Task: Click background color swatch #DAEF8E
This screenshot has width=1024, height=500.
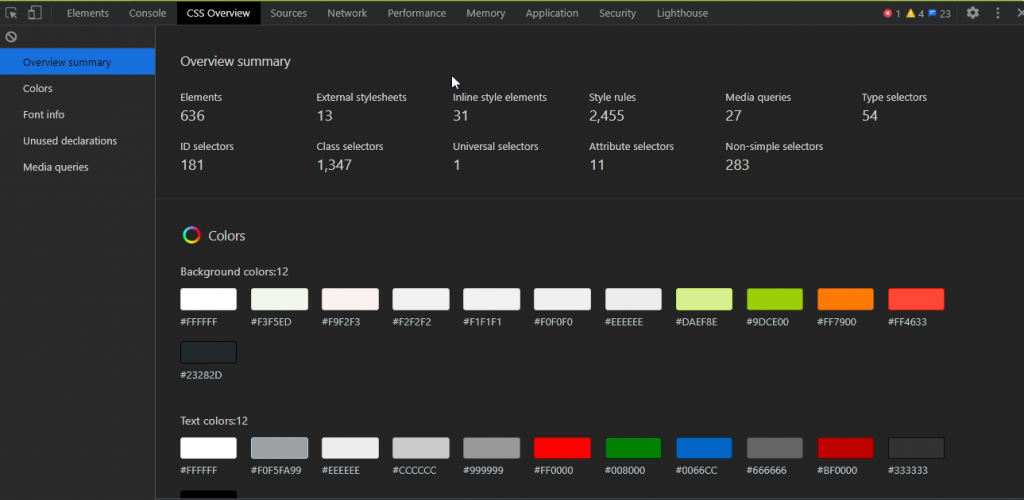Action: click(704, 299)
